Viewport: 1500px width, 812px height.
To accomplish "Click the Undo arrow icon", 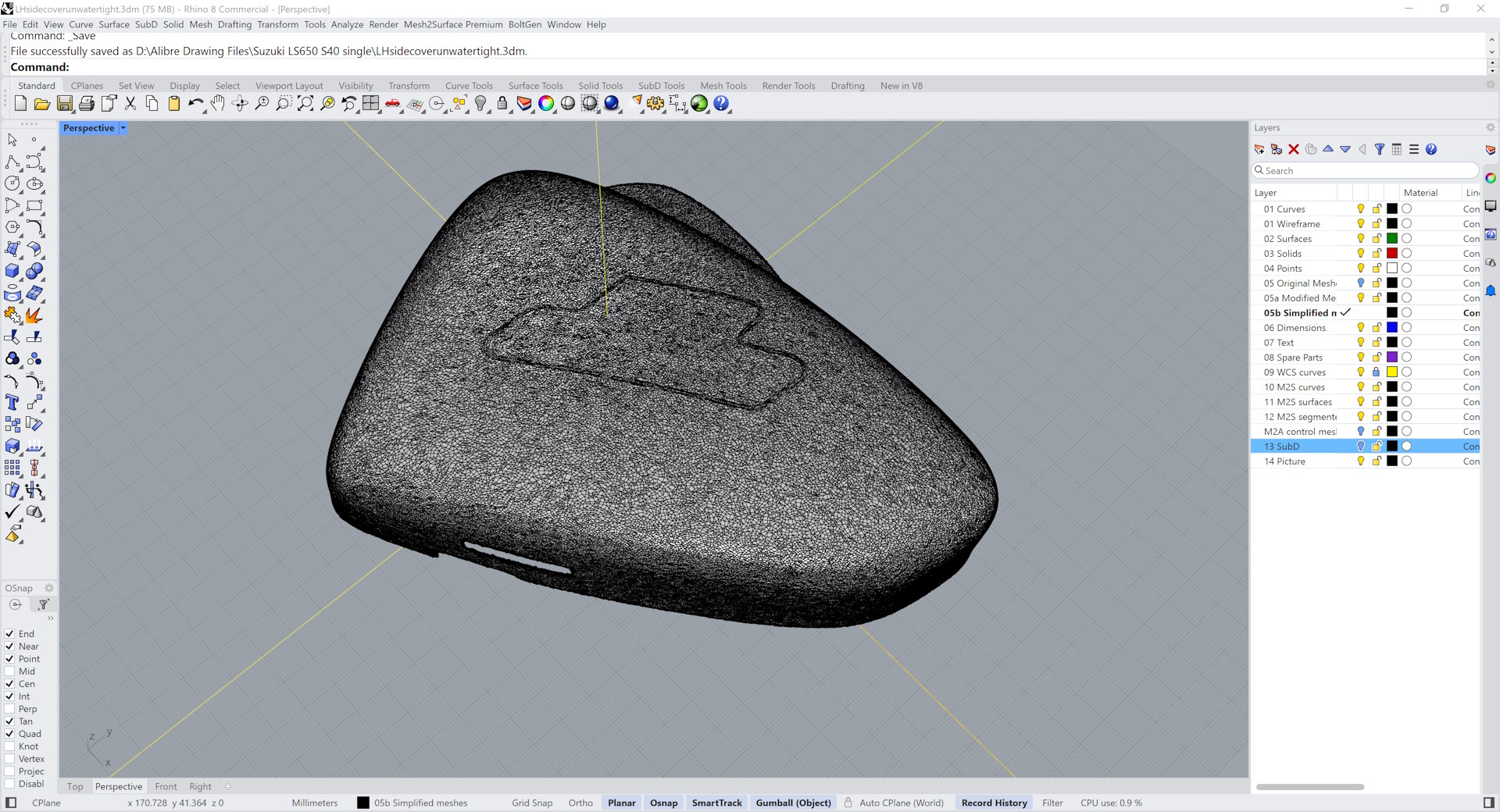I will (x=195, y=104).
